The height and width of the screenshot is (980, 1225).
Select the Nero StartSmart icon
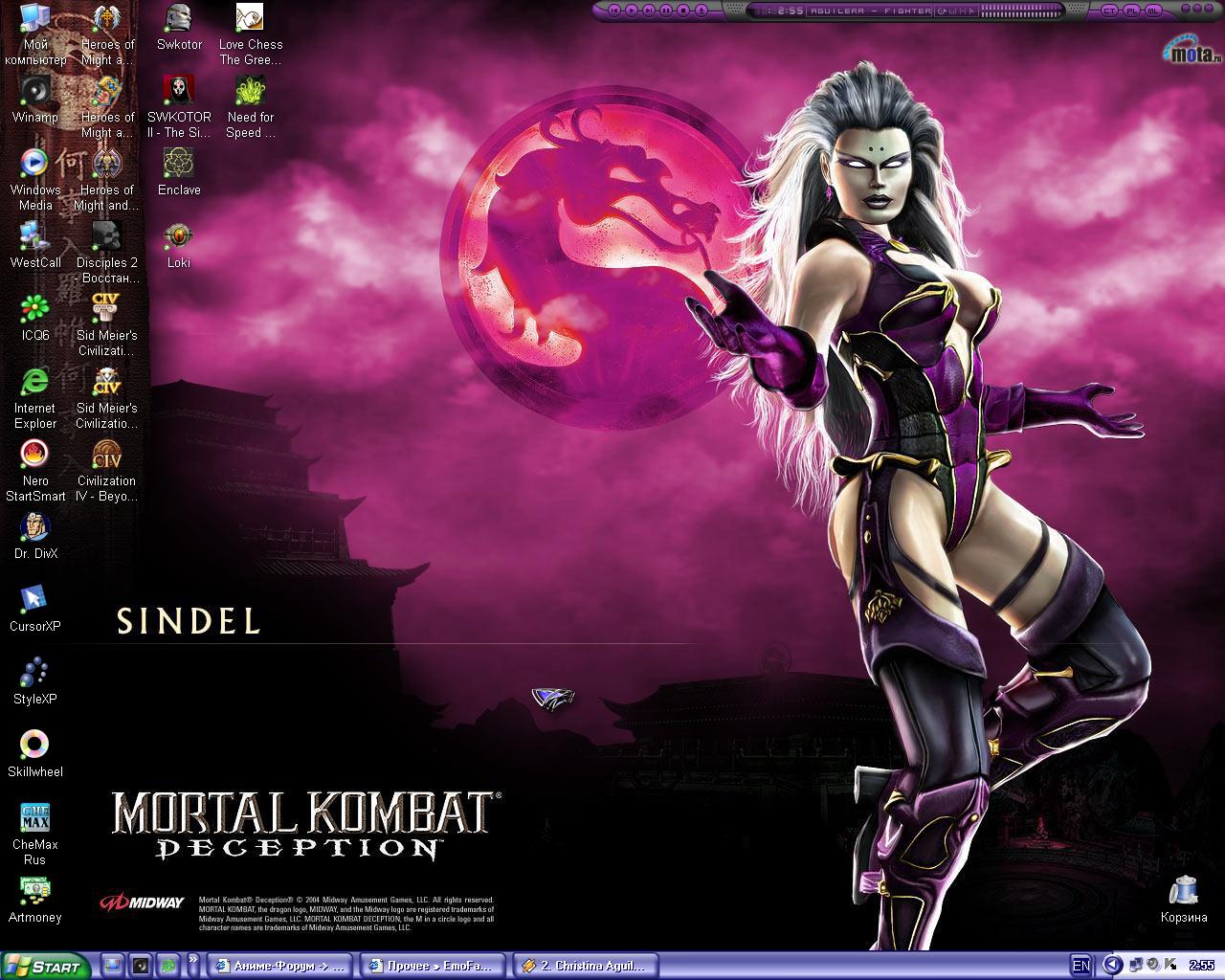pyautogui.click(x=35, y=471)
